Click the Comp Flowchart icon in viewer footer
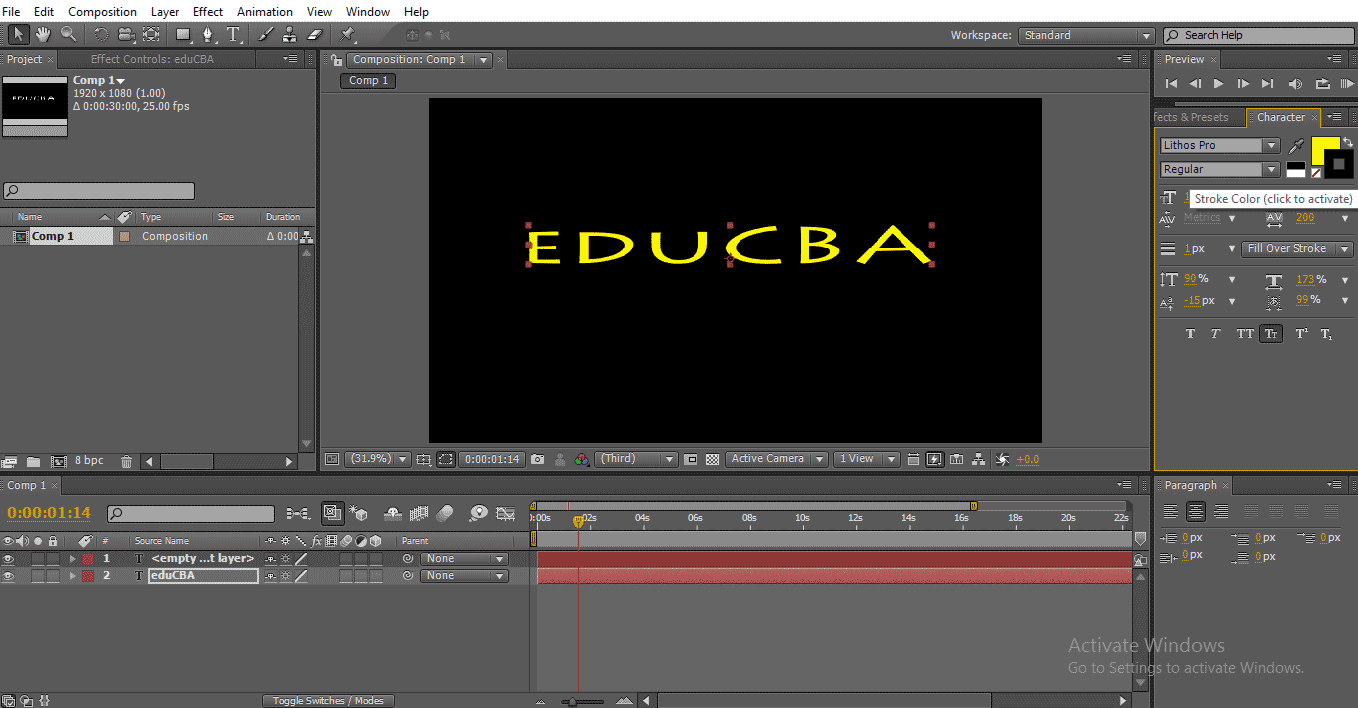1358x708 pixels. (x=979, y=459)
